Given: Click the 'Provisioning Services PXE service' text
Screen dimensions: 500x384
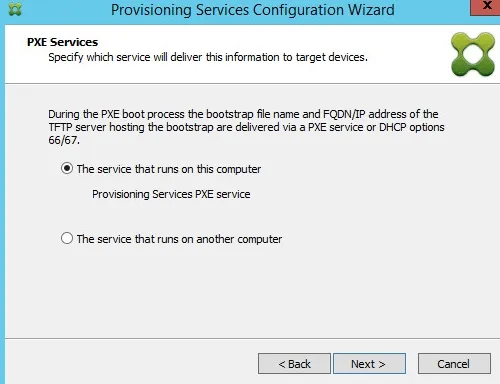Looking at the screenshot, I should point(171,194).
